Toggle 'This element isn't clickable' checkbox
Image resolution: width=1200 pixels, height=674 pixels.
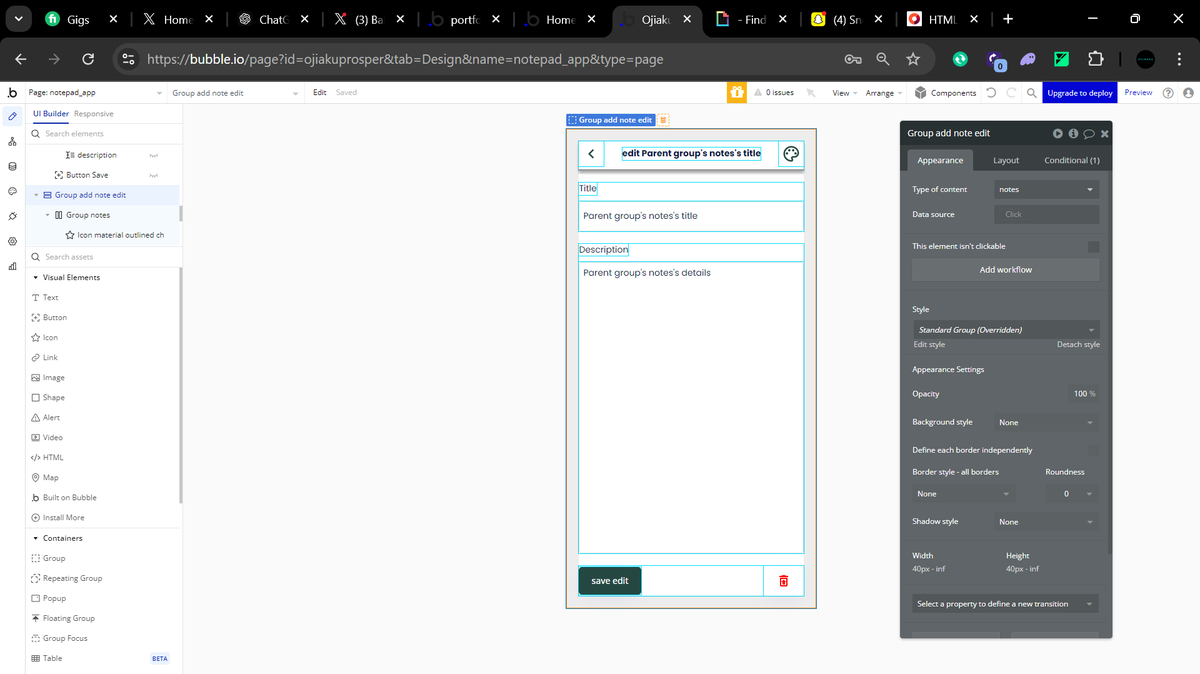click(1093, 246)
